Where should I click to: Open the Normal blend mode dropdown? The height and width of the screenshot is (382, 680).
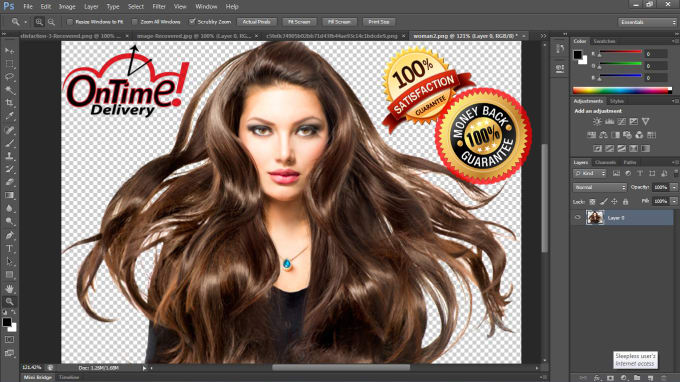tap(600, 187)
